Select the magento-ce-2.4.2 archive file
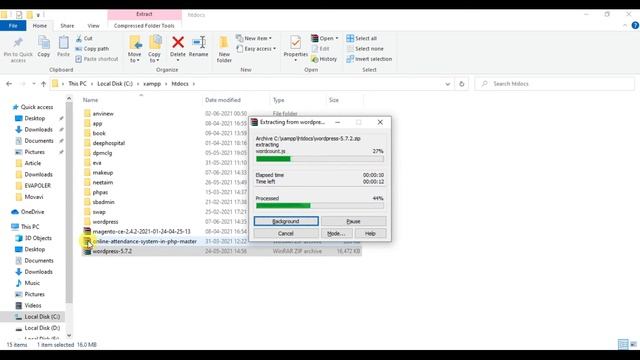Image resolution: width=640 pixels, height=360 pixels. pos(141,231)
